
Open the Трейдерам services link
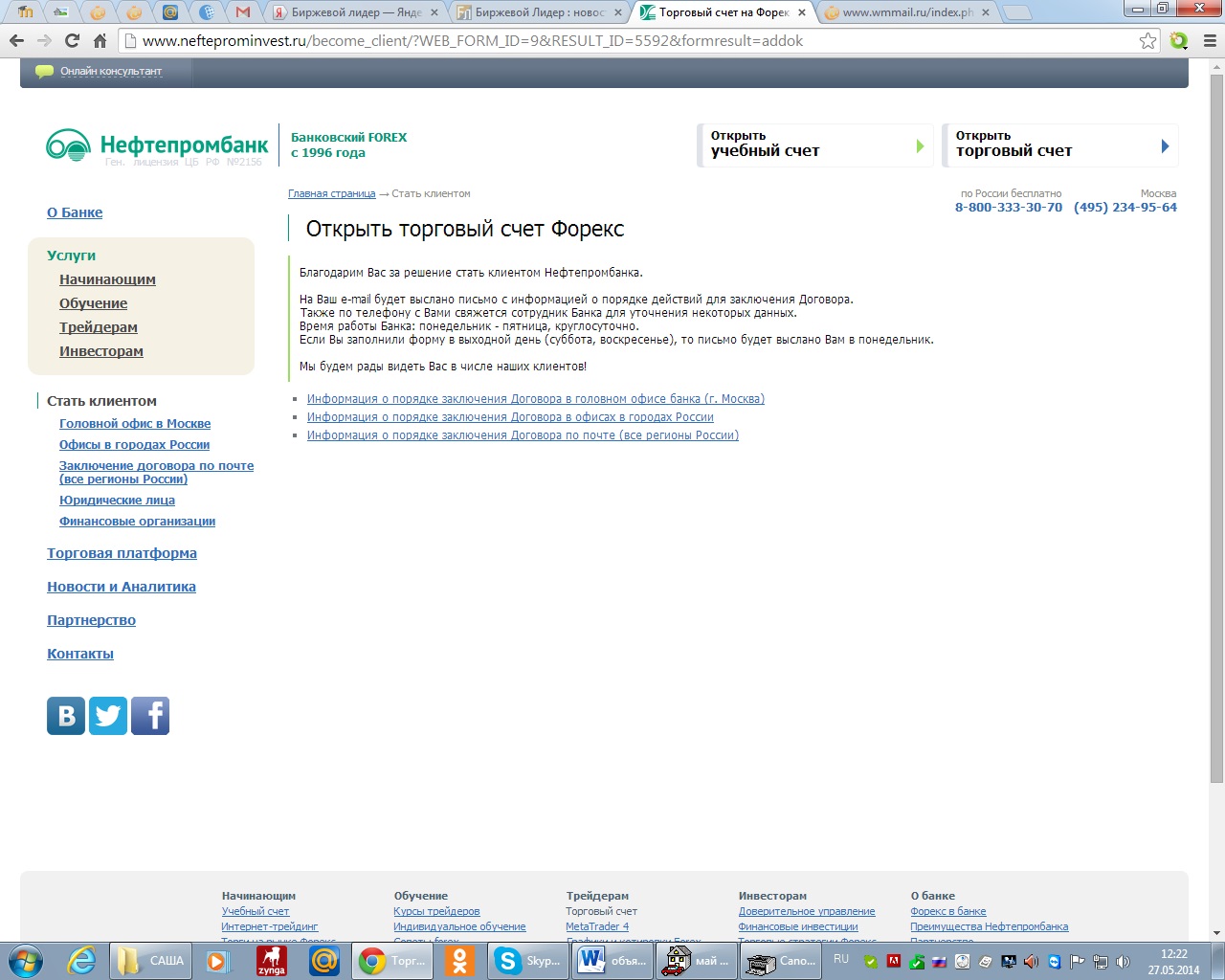pos(99,327)
